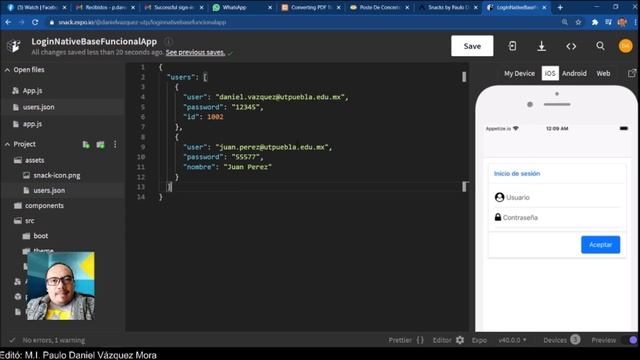640x360 pixels.
Task: Edit the LoginNativeBaseFuncionalApp project title
Action: (94, 42)
